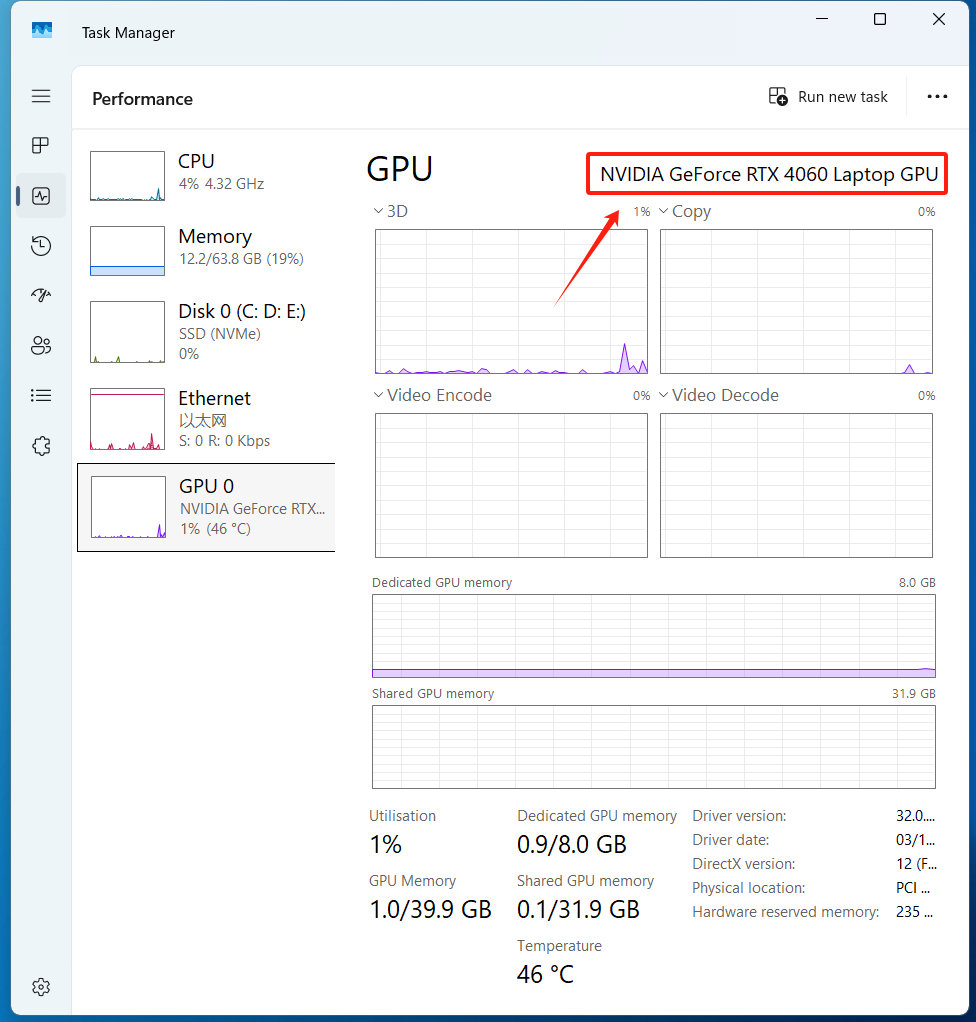Open the Services page icon
The image size is (976, 1022).
[41, 446]
